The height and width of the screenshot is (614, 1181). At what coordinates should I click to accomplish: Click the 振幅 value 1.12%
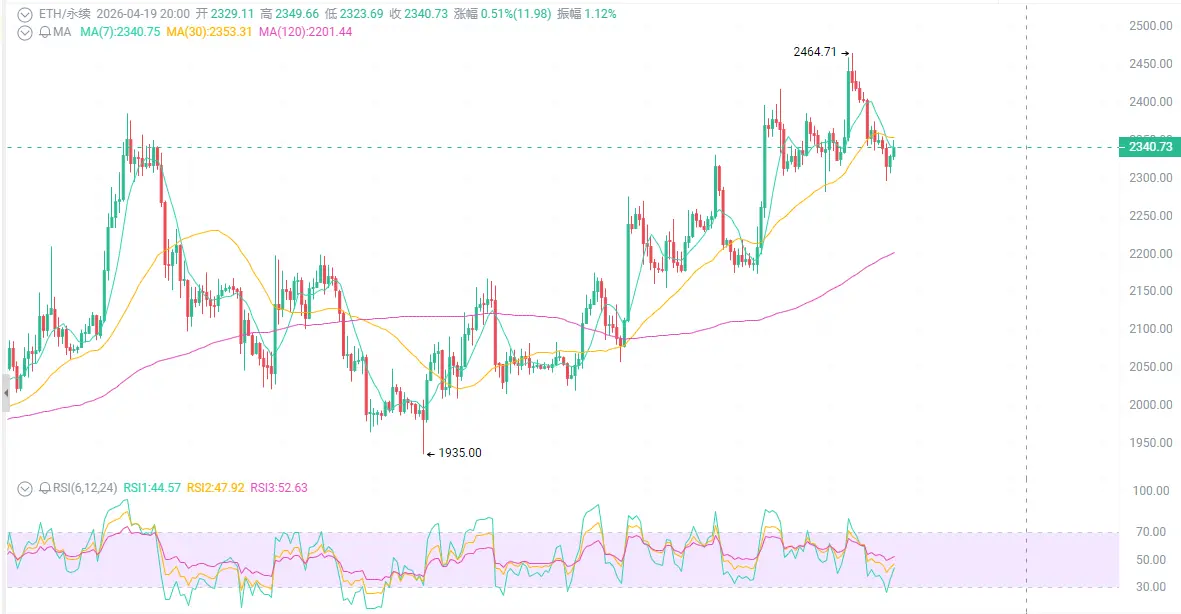click(600, 14)
